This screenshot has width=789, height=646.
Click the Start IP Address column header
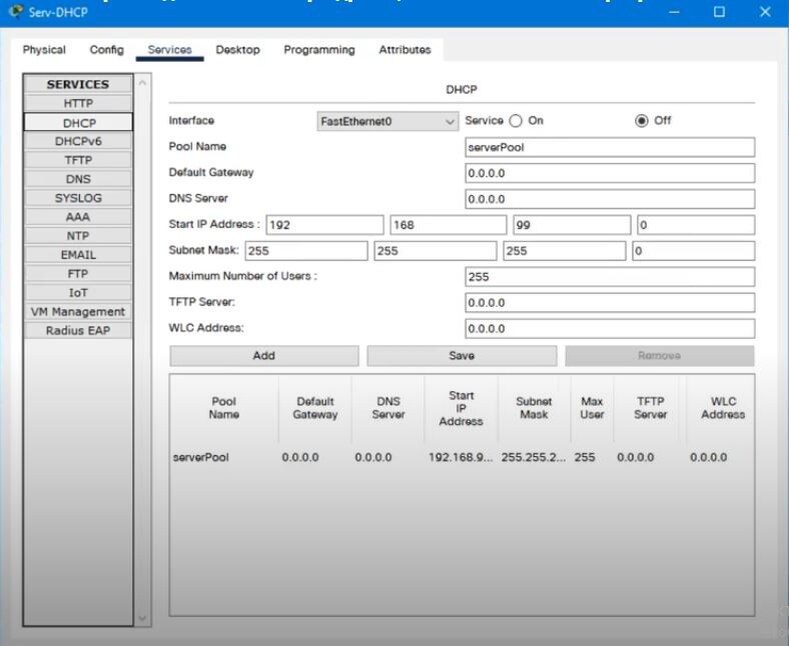[461, 408]
